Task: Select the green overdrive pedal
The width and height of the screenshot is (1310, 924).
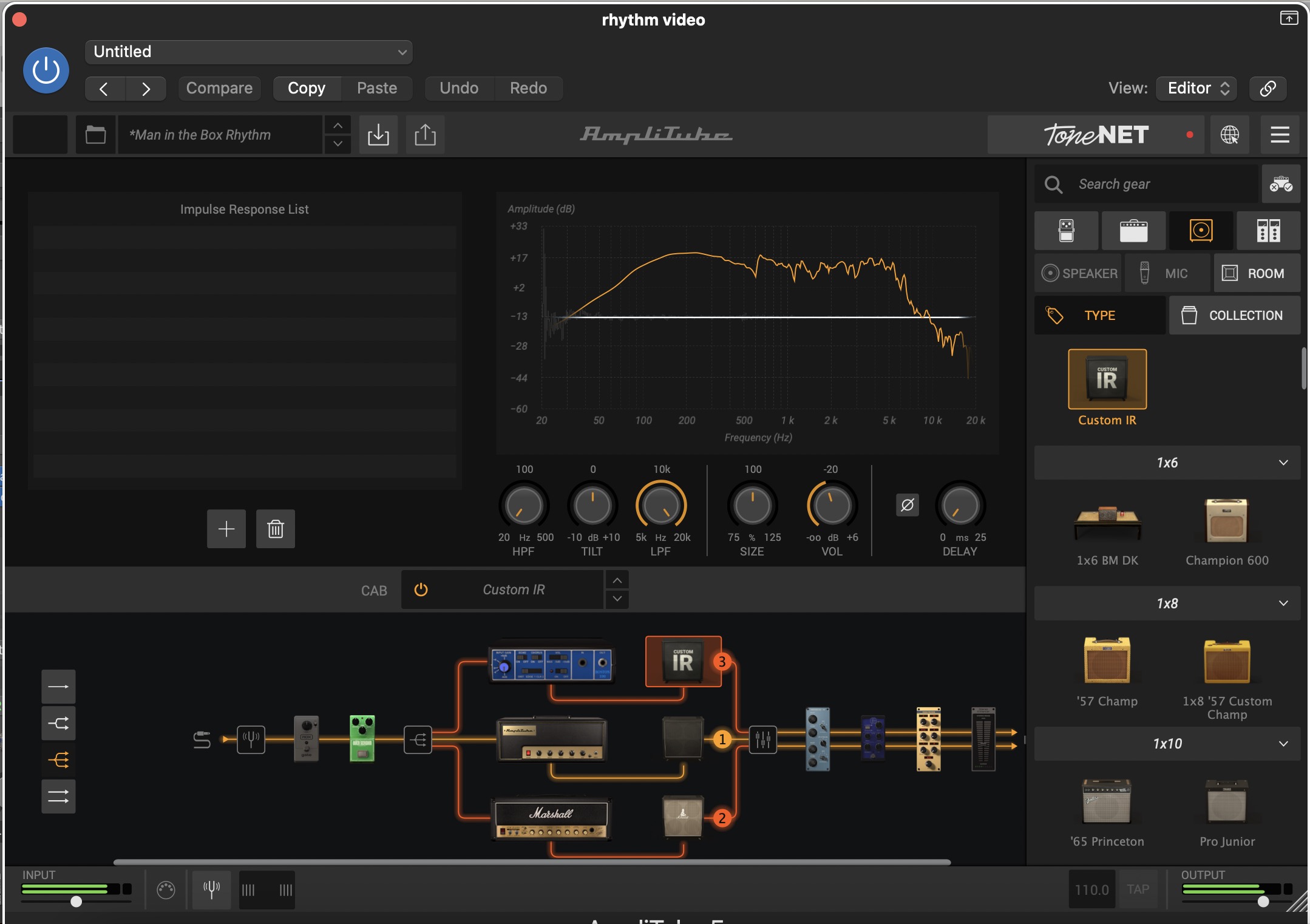Action: tap(362, 738)
